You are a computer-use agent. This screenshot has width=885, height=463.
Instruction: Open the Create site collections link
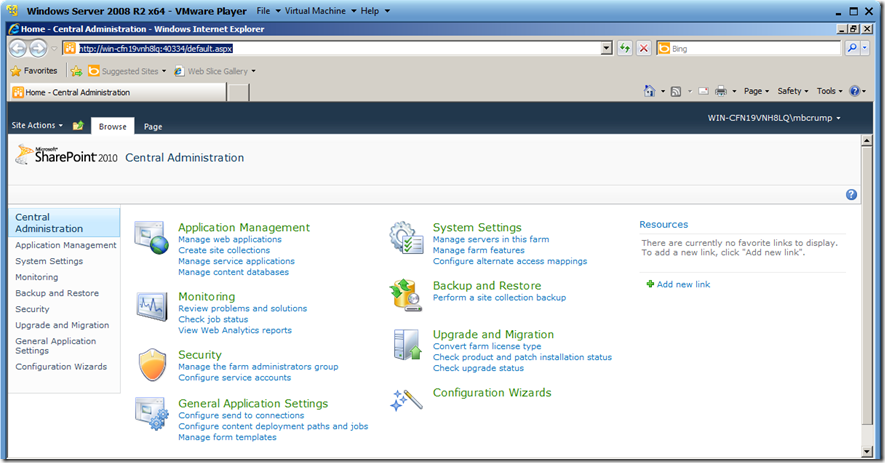(x=224, y=250)
